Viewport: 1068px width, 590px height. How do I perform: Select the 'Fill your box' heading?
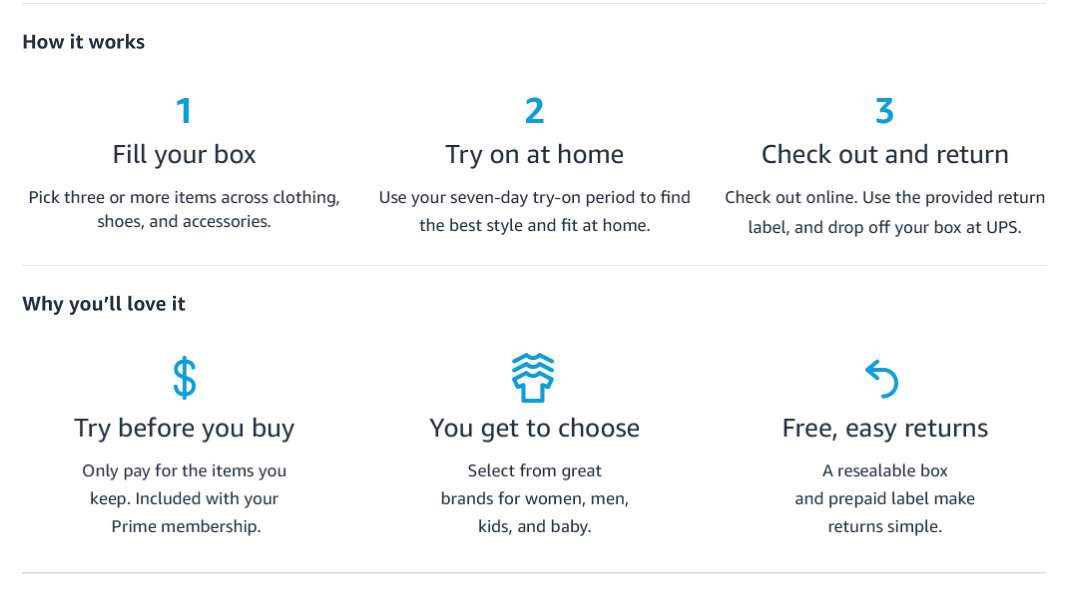(x=184, y=155)
